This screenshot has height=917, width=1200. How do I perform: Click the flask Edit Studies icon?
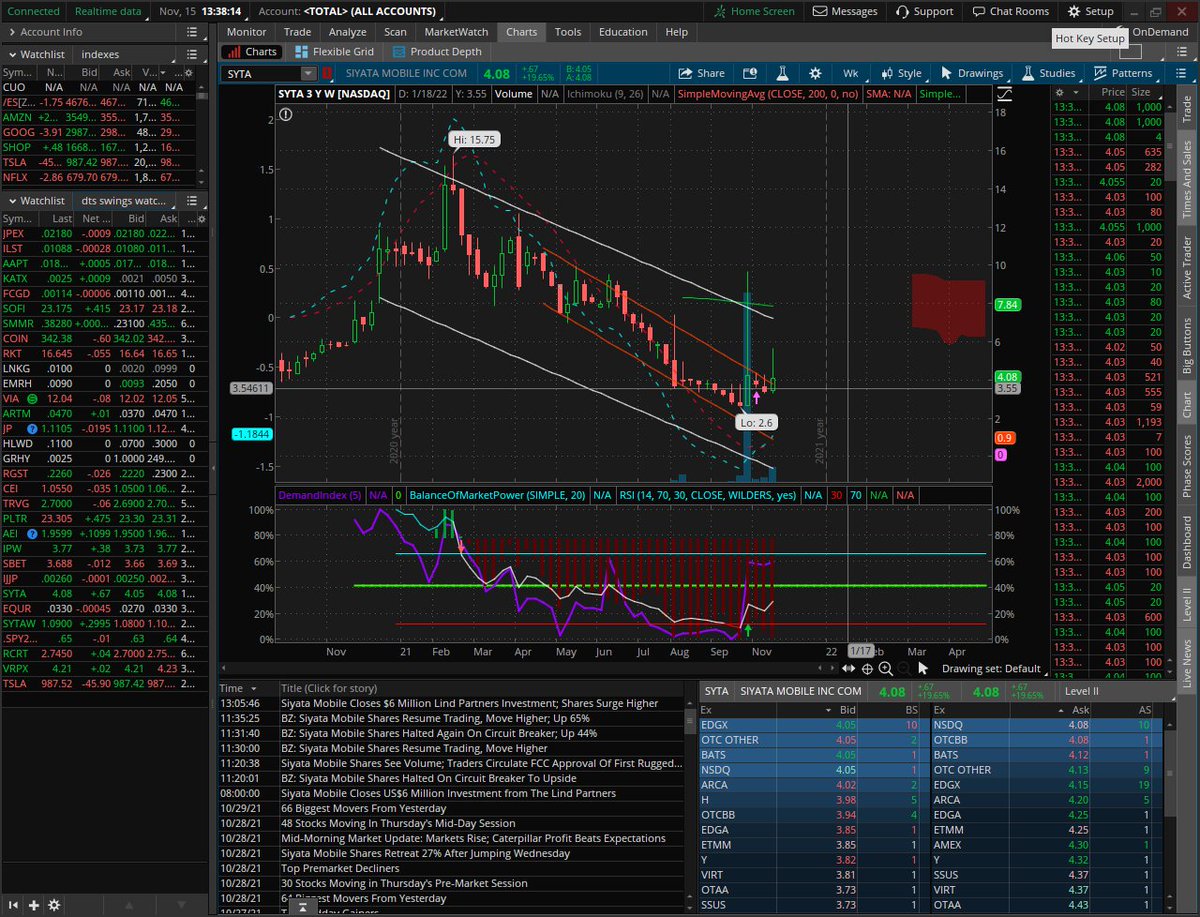783,73
